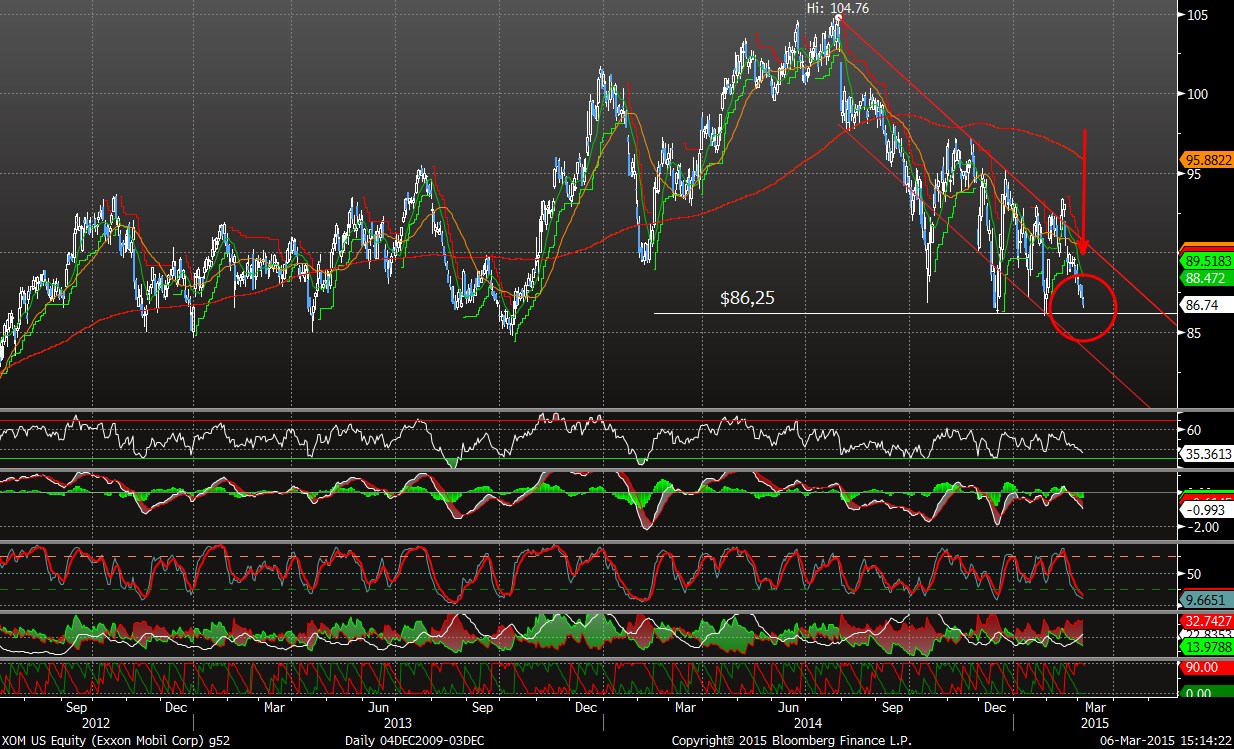Select the $86,25 support level label
Screen dimensions: 1234x749
749,298
